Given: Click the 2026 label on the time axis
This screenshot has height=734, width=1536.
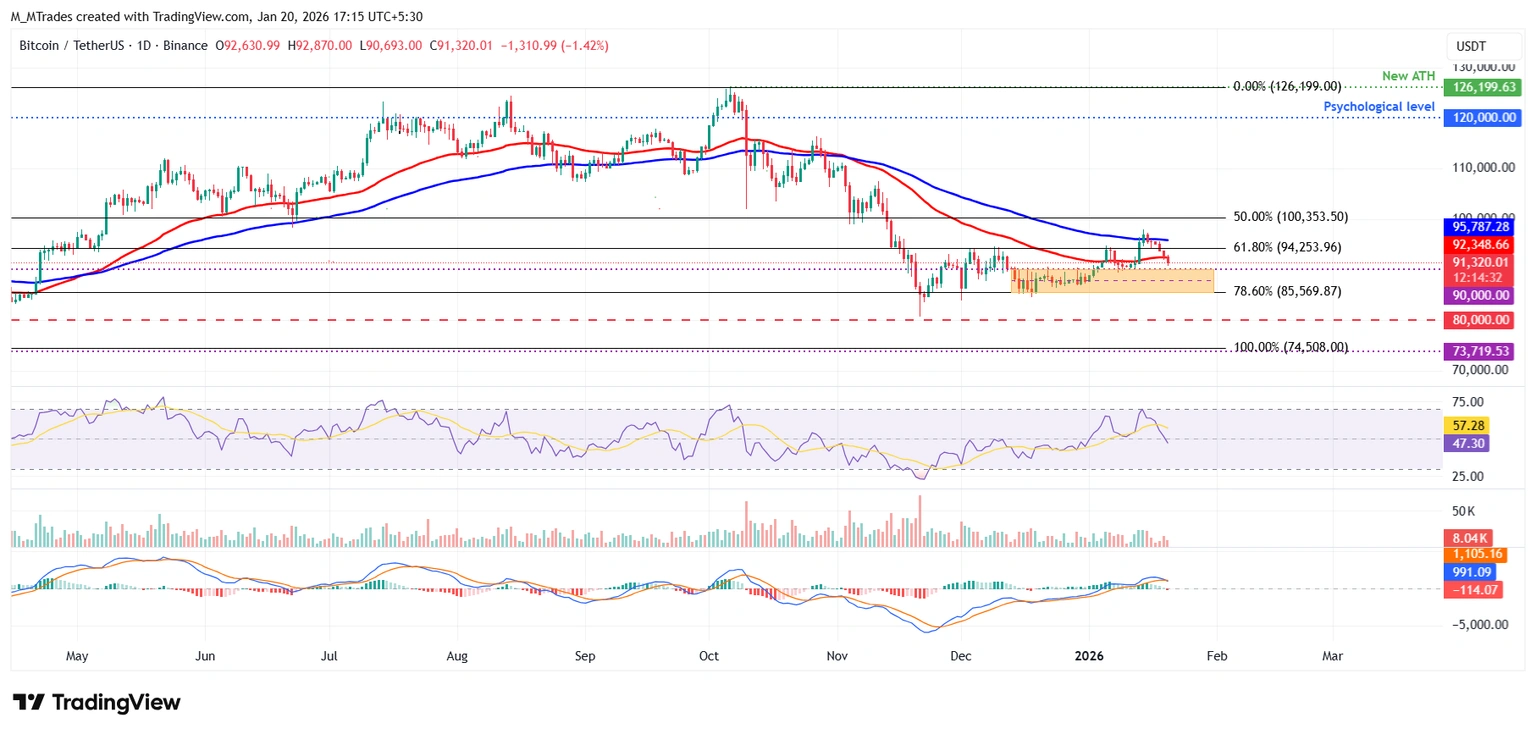Looking at the screenshot, I should pos(1089,656).
